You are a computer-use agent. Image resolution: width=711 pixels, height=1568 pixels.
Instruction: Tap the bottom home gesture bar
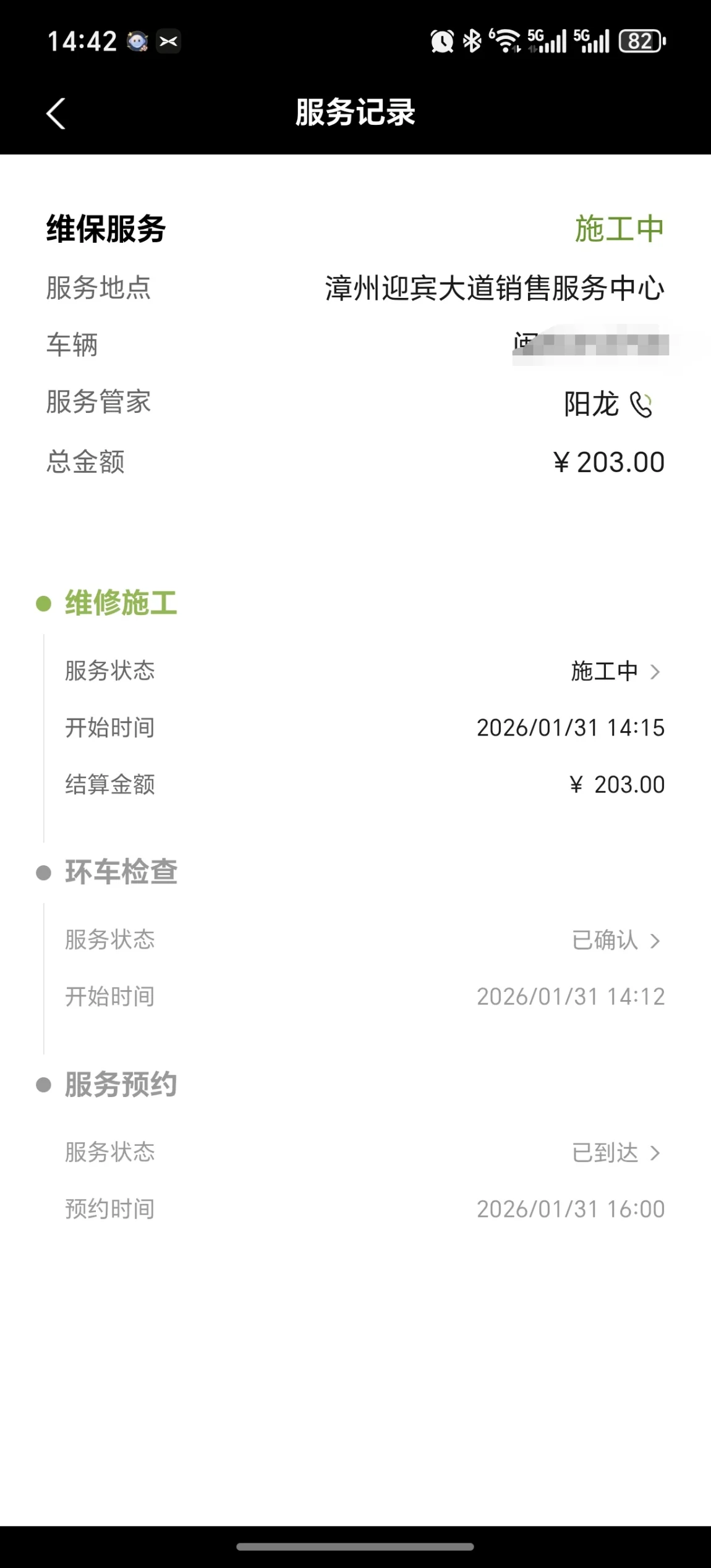point(355,1546)
